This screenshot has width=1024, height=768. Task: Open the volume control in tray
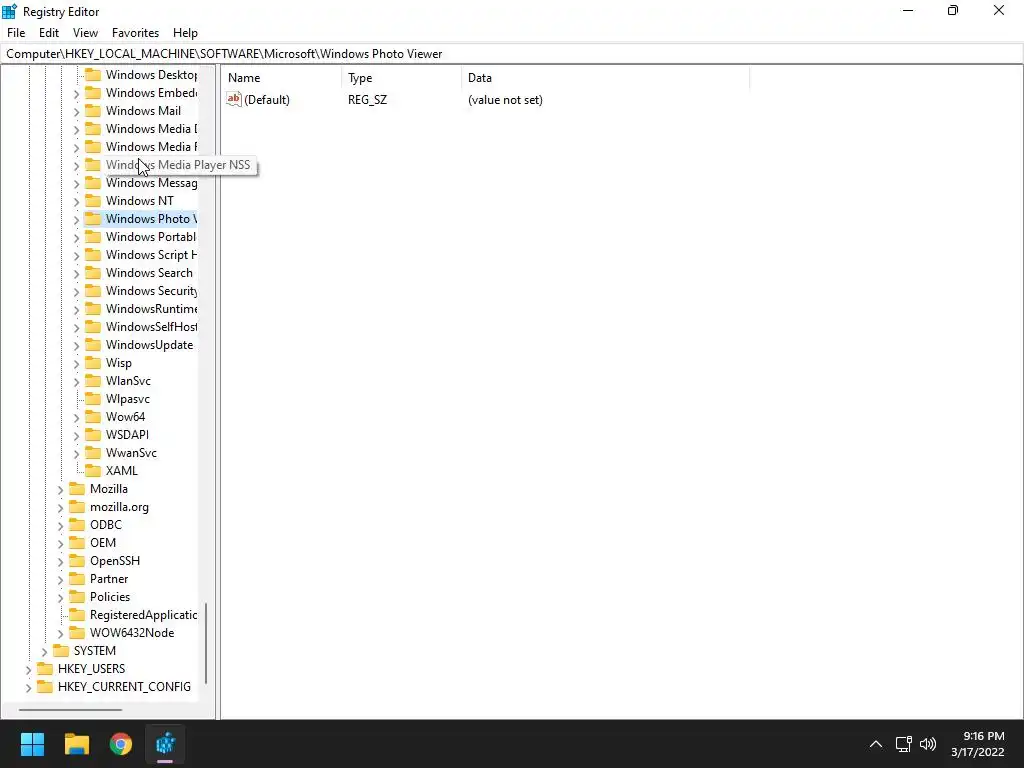928,744
